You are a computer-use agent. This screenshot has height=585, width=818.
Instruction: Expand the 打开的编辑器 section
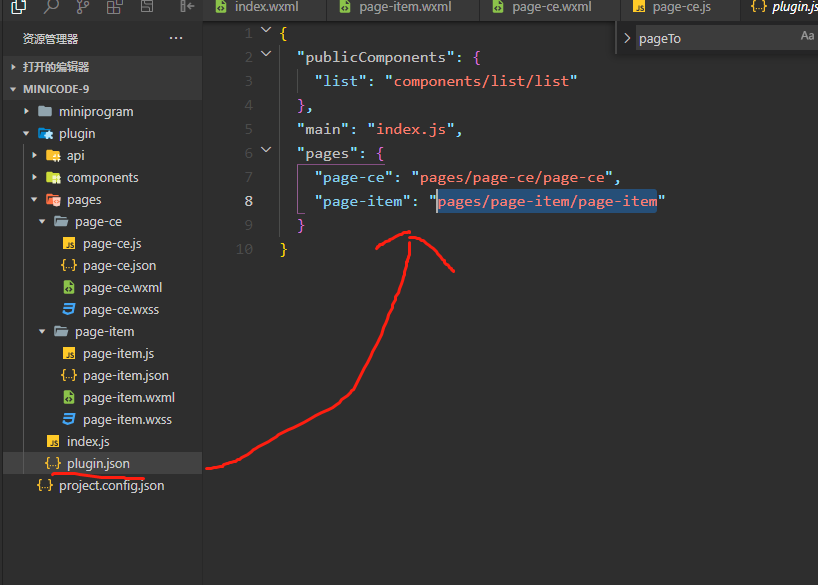pyautogui.click(x=14, y=67)
